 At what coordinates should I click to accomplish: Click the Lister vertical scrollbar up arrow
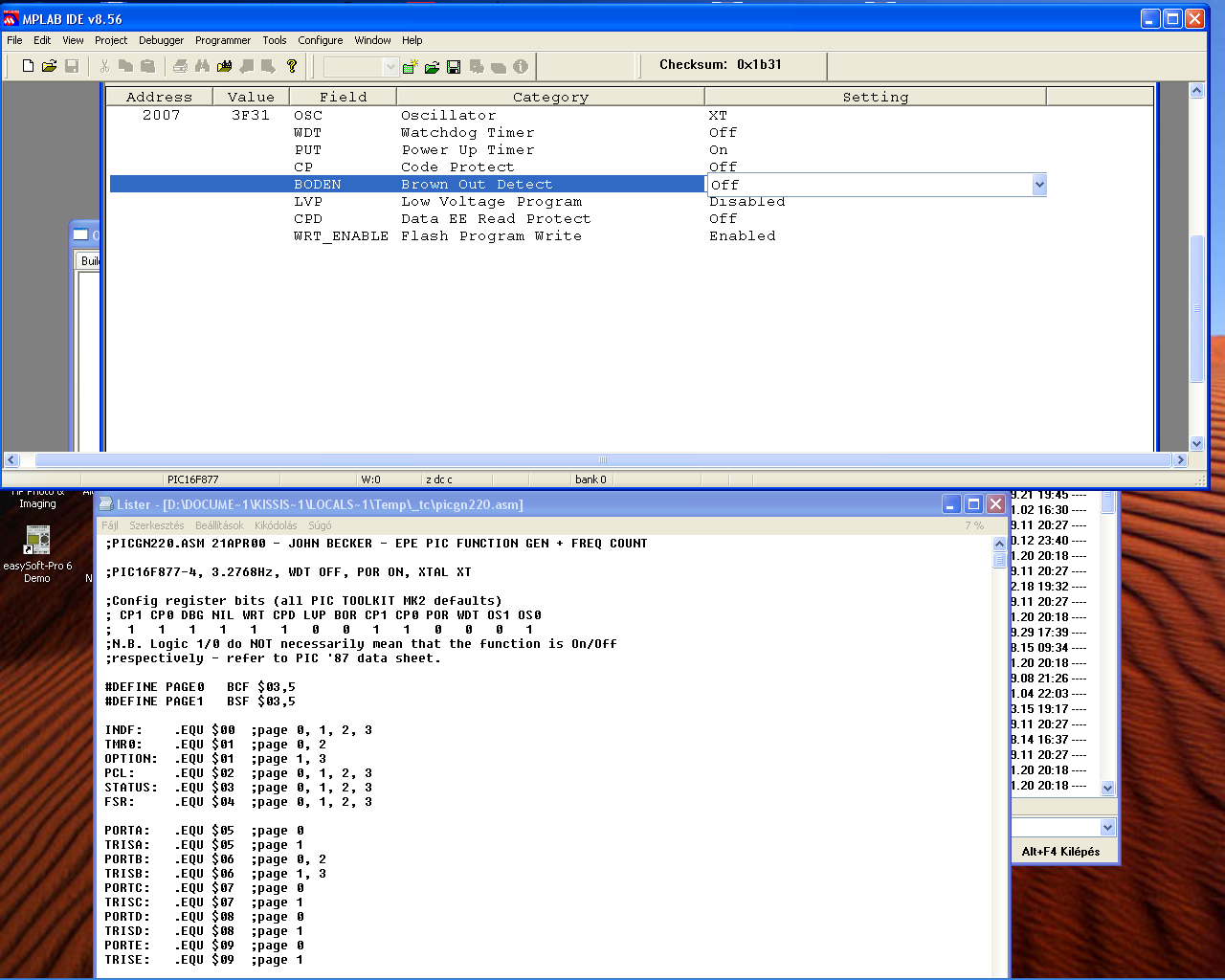click(1000, 544)
